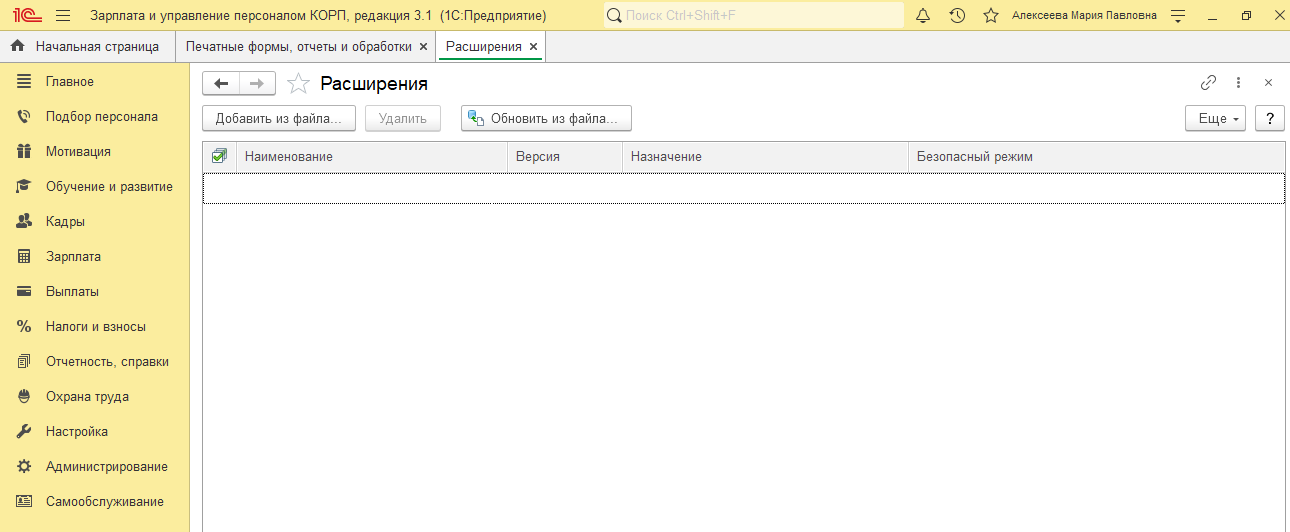Toggle the select-all checkbox column header

219,156
